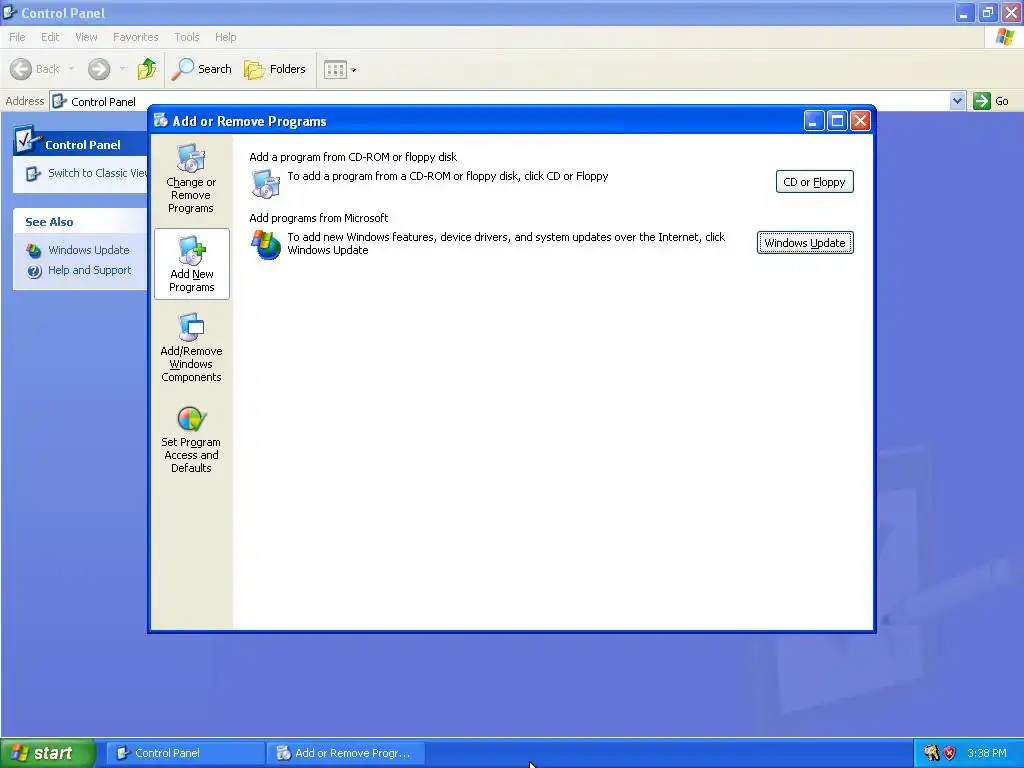Click the Add or Remove Programs title icon
The width and height of the screenshot is (1024, 768).
pos(161,120)
